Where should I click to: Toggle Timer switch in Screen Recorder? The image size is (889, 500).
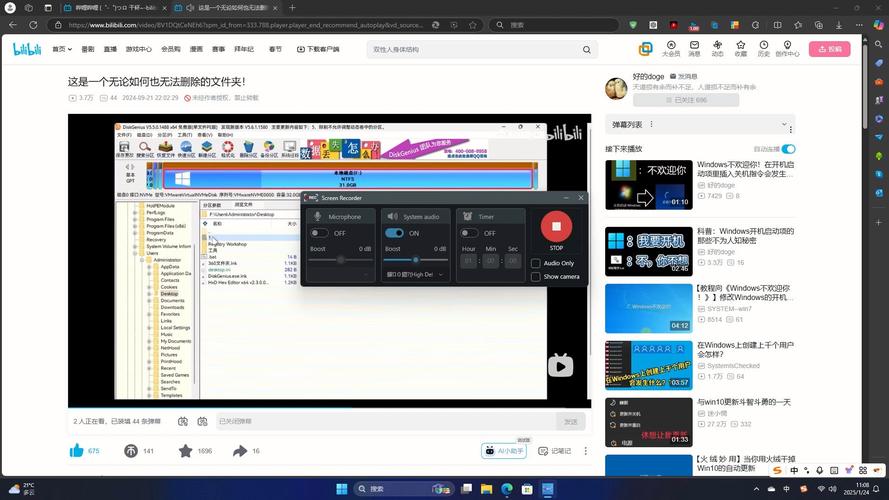(468, 233)
